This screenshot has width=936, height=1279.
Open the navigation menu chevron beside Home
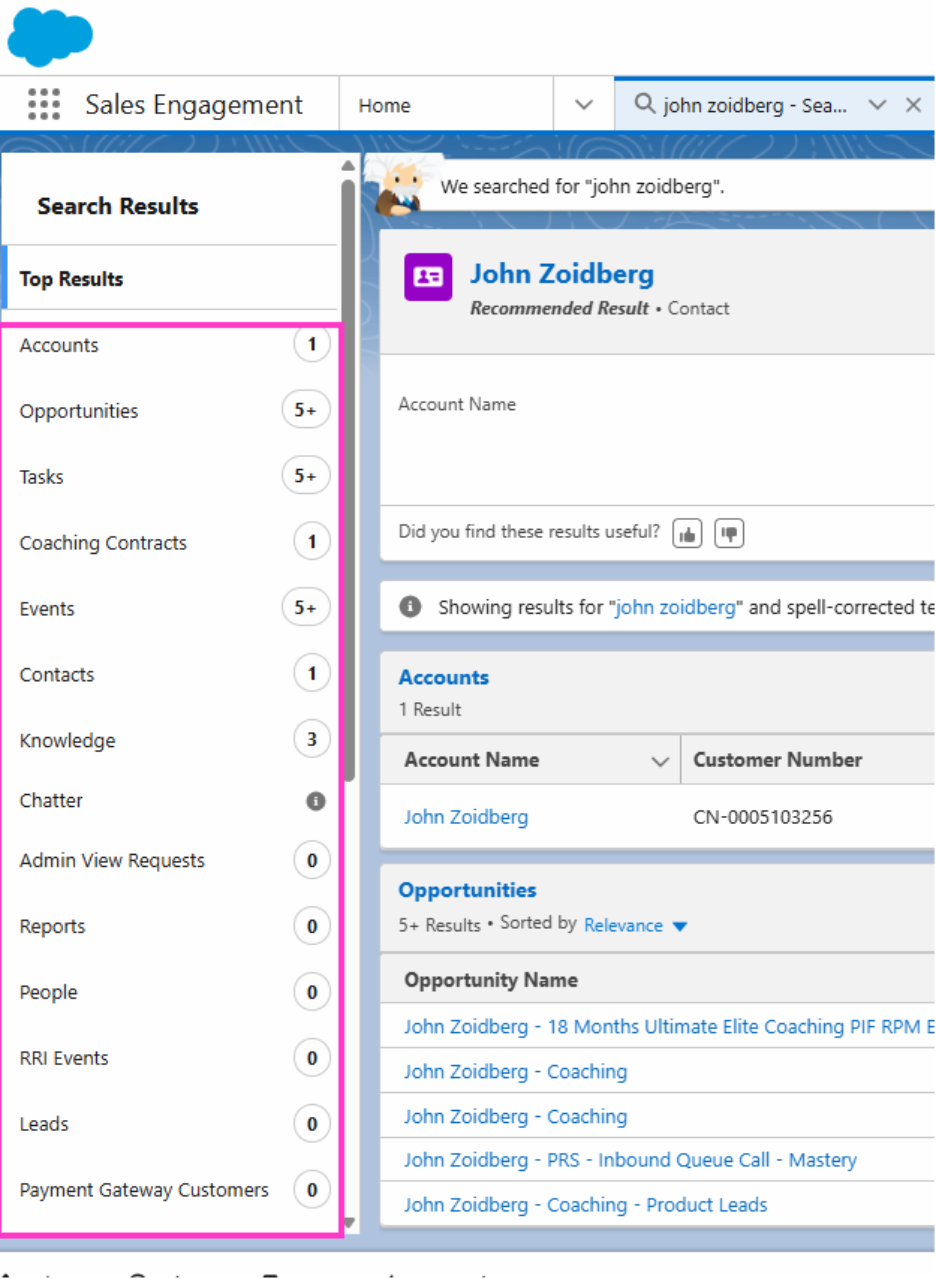(x=585, y=105)
